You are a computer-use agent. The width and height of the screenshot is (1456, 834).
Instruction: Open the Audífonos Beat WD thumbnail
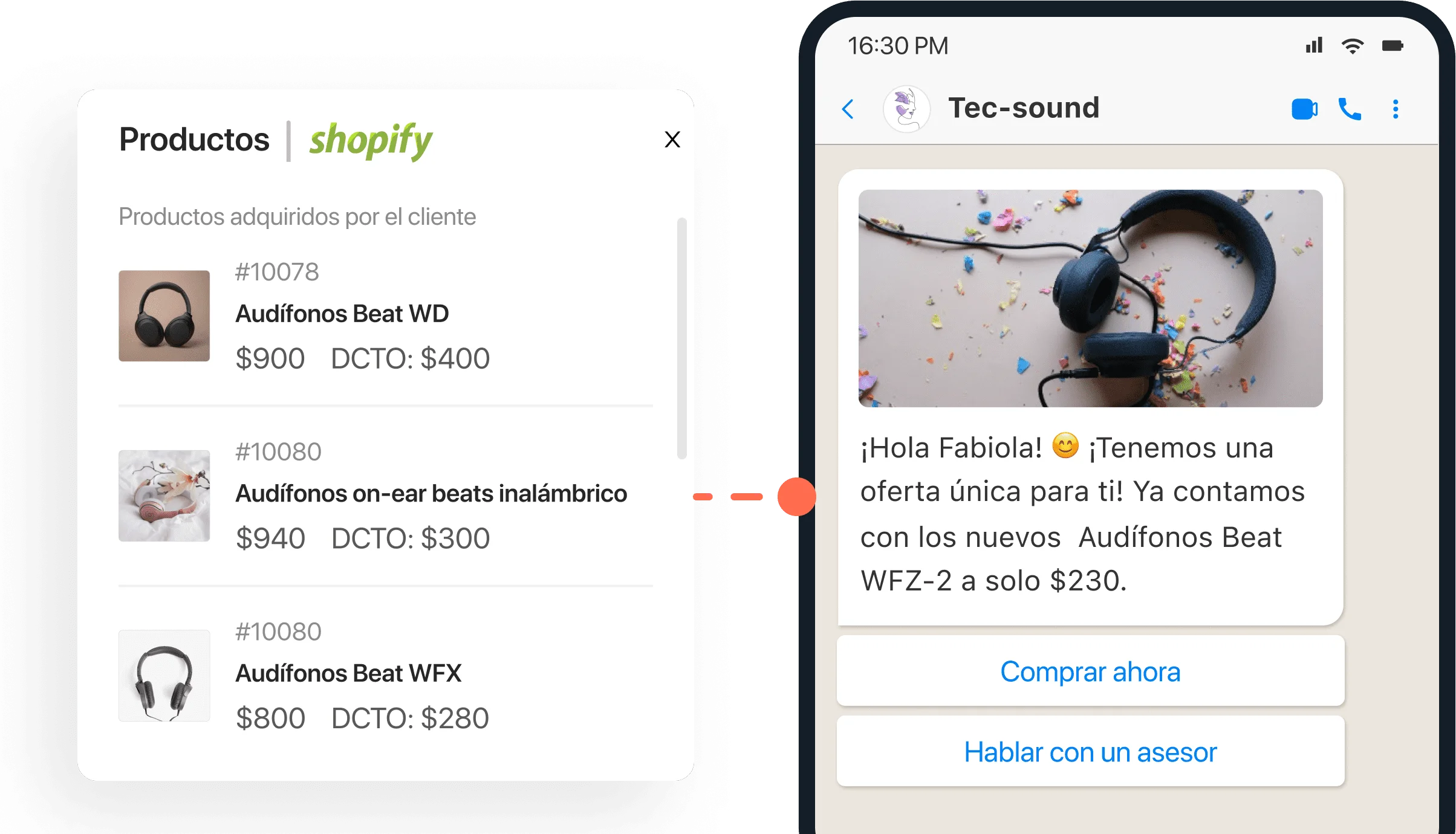click(x=164, y=316)
